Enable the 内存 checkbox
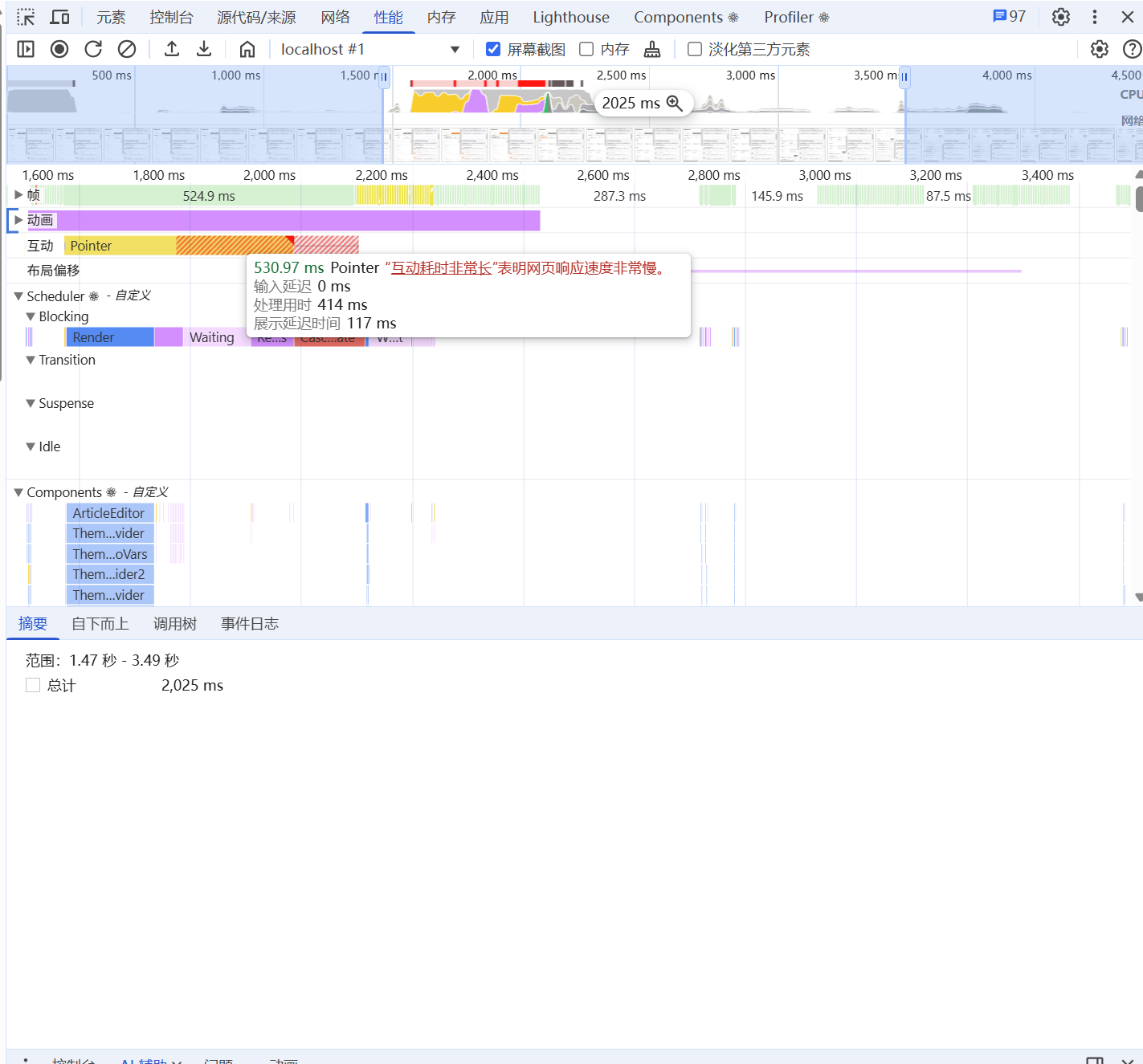Image resolution: width=1143 pixels, height=1064 pixels. pyautogui.click(x=586, y=49)
